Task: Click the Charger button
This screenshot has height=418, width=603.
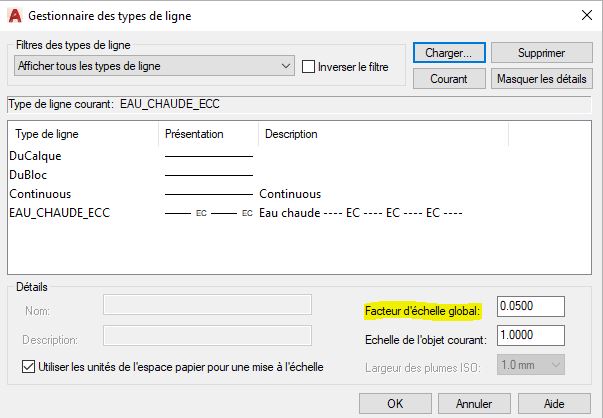Action: (449, 52)
